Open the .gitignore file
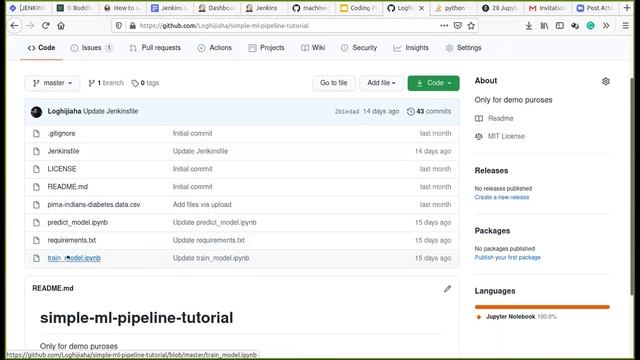640x360 pixels. 61,133
